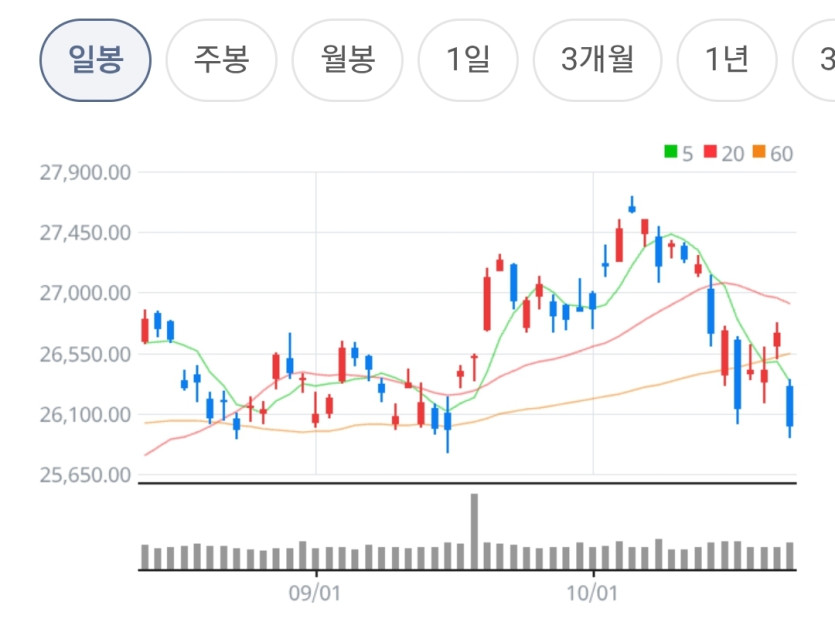Click the 25,650.00 price axis label
This screenshot has height=622, width=835.
coord(85,474)
